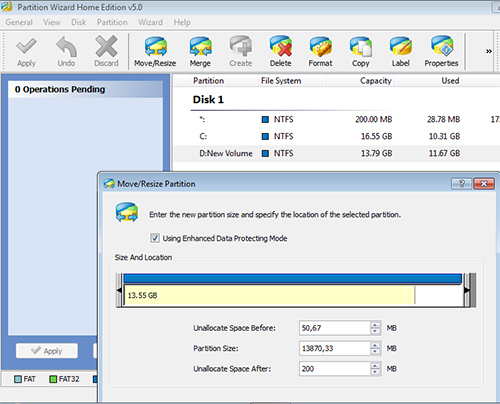Click the Disk 1 heading
The height and width of the screenshot is (404, 500).
coord(208,99)
